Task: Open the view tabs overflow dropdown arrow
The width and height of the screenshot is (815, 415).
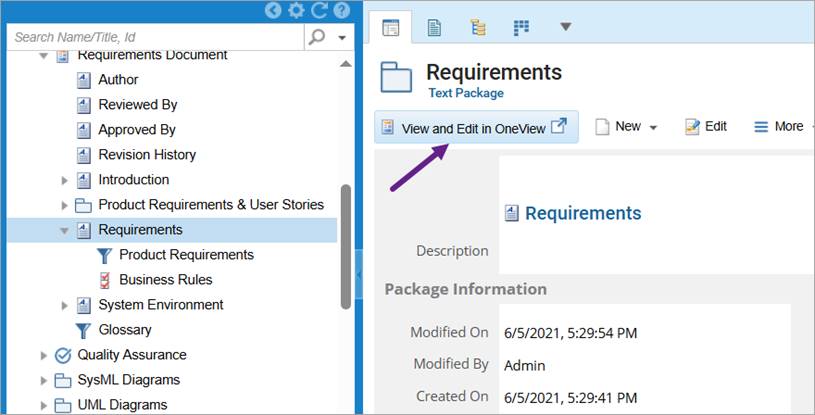Action: click(x=565, y=27)
